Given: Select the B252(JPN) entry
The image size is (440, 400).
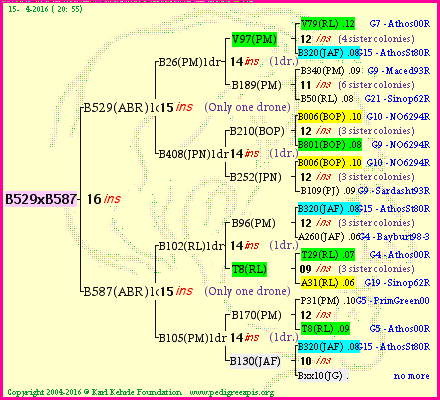Looking at the screenshot, I should coord(255,177).
